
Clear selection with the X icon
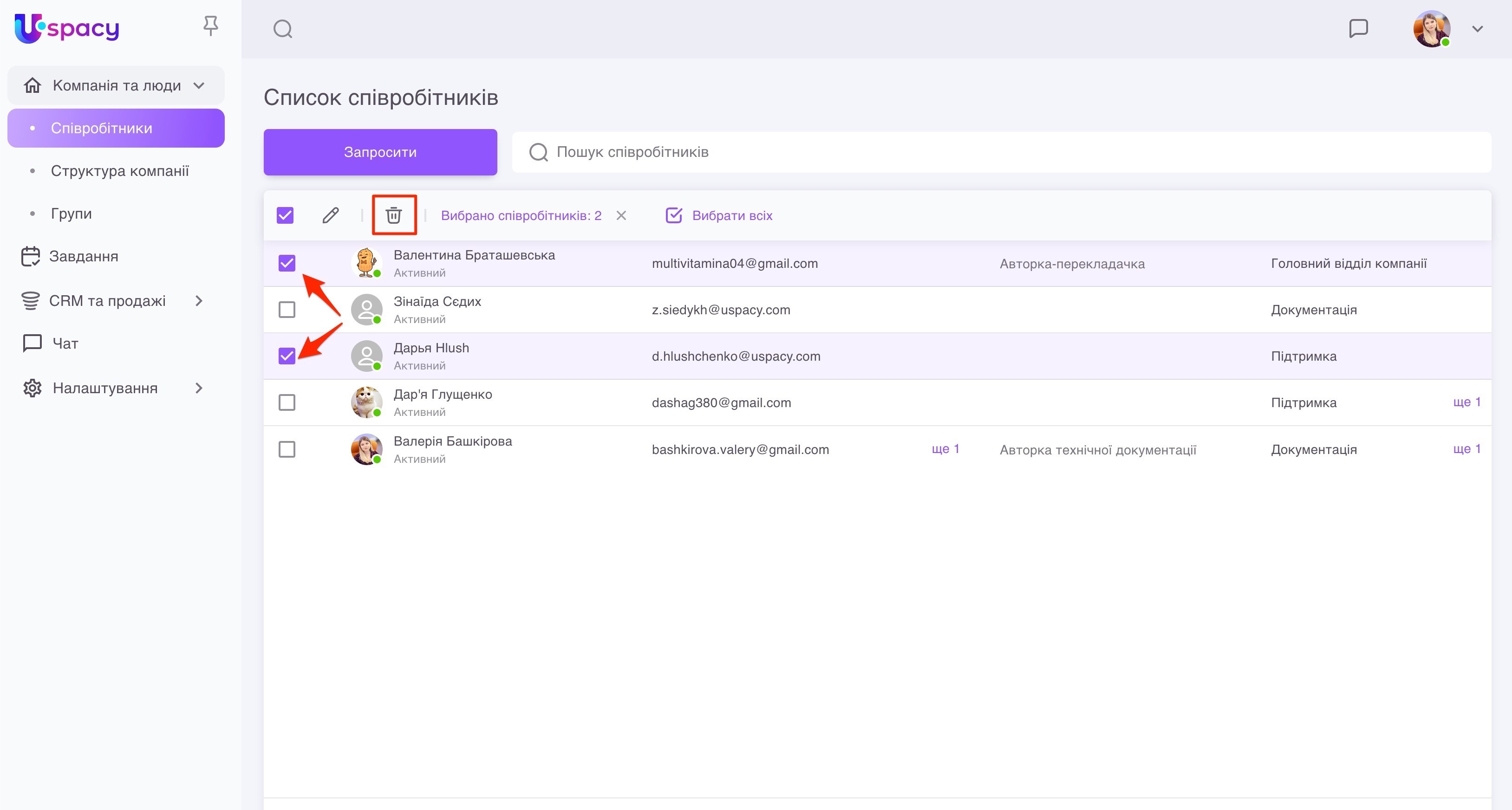[621, 215]
